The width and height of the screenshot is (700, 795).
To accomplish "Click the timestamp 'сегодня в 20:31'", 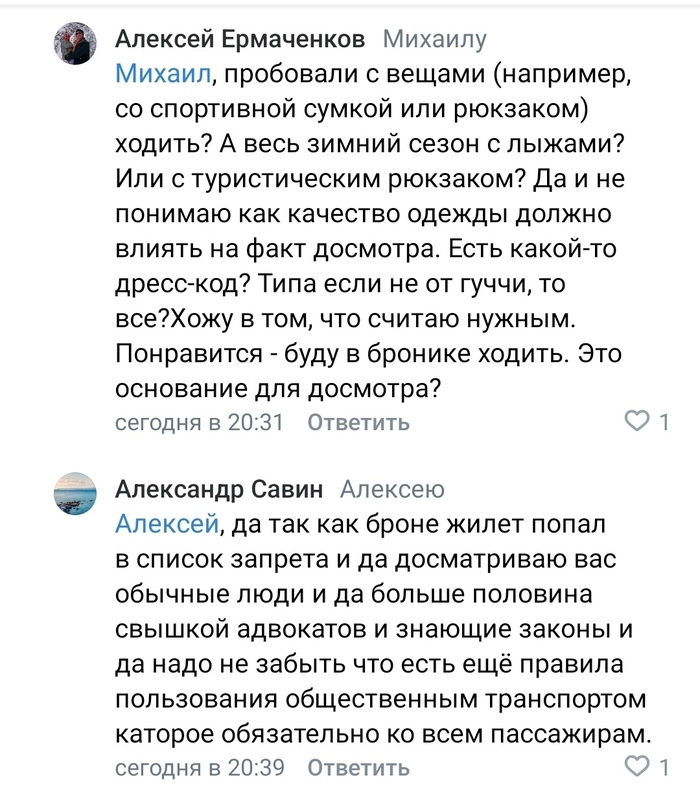I will [x=200, y=422].
